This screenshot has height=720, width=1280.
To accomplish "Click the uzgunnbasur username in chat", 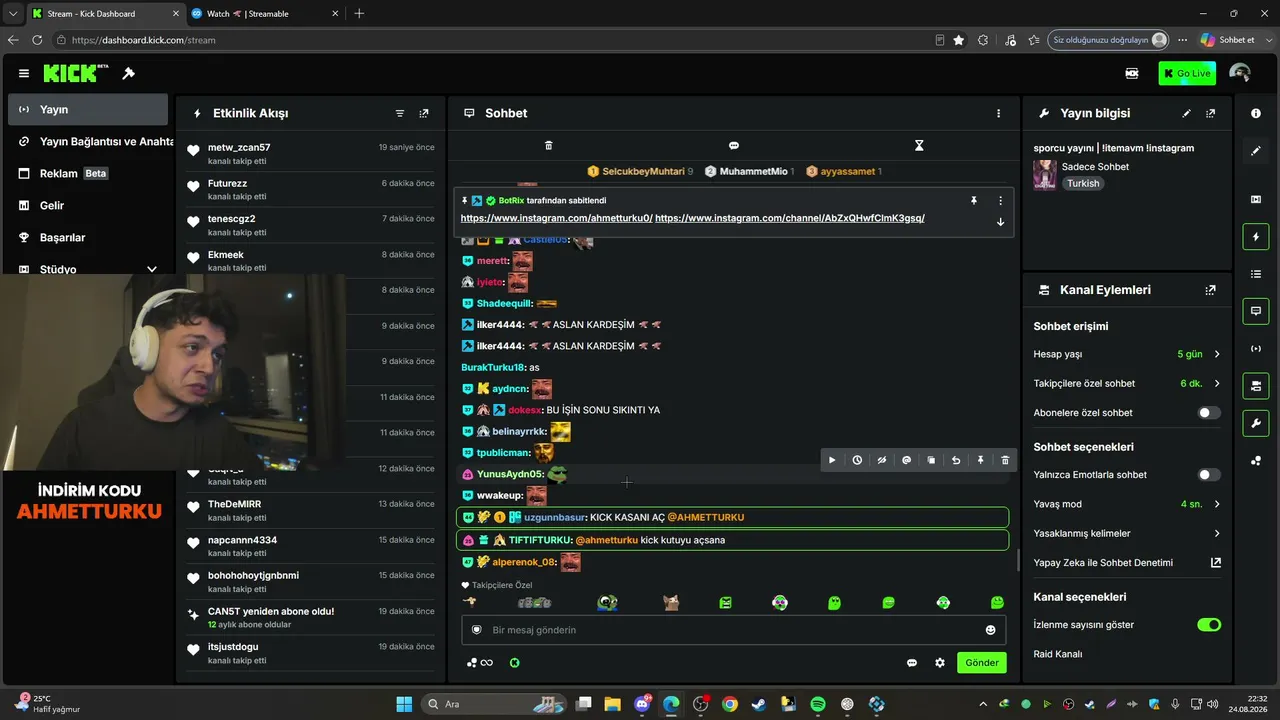I will click(x=555, y=517).
